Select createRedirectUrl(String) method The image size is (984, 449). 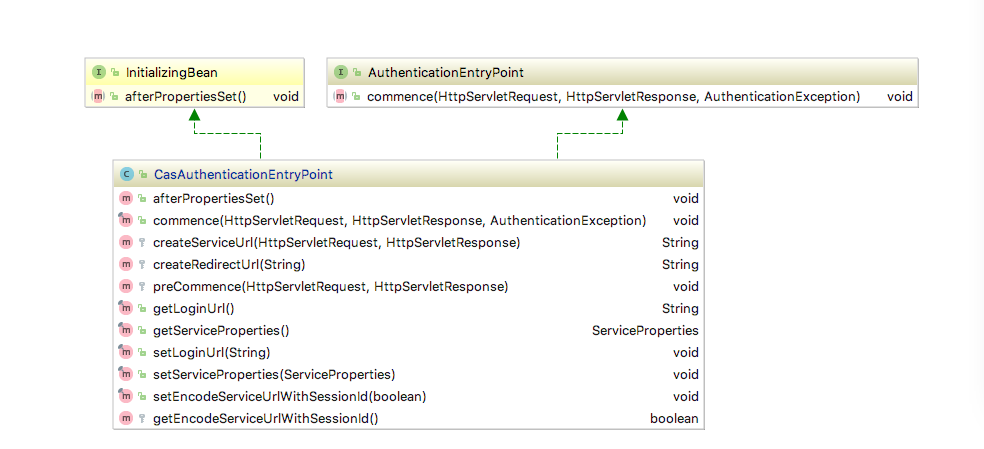click(x=229, y=265)
